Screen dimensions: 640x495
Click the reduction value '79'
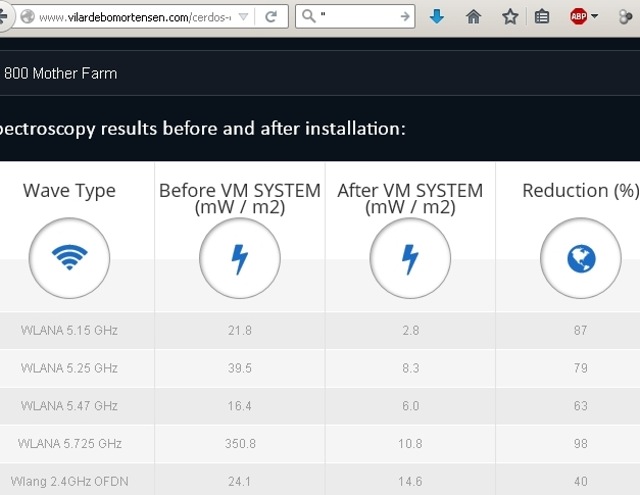coord(580,368)
